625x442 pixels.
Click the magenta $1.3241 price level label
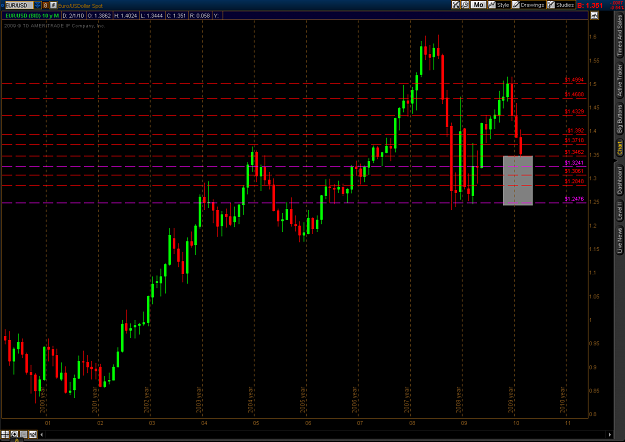click(x=574, y=163)
